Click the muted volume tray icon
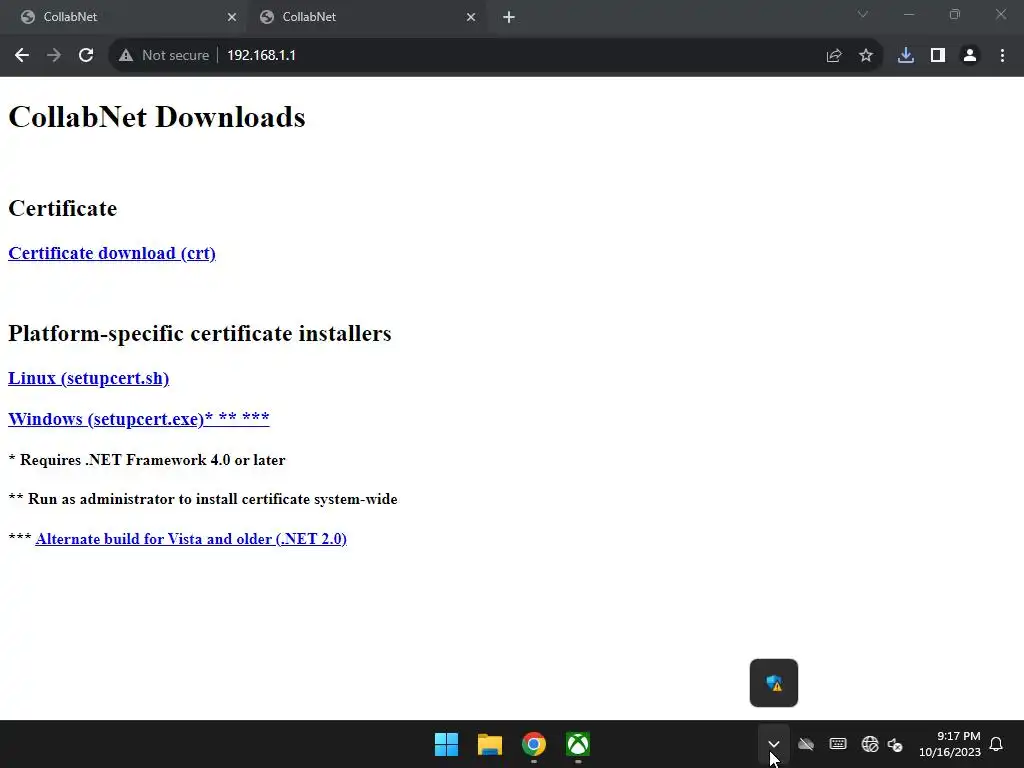The image size is (1024, 768). point(895,744)
